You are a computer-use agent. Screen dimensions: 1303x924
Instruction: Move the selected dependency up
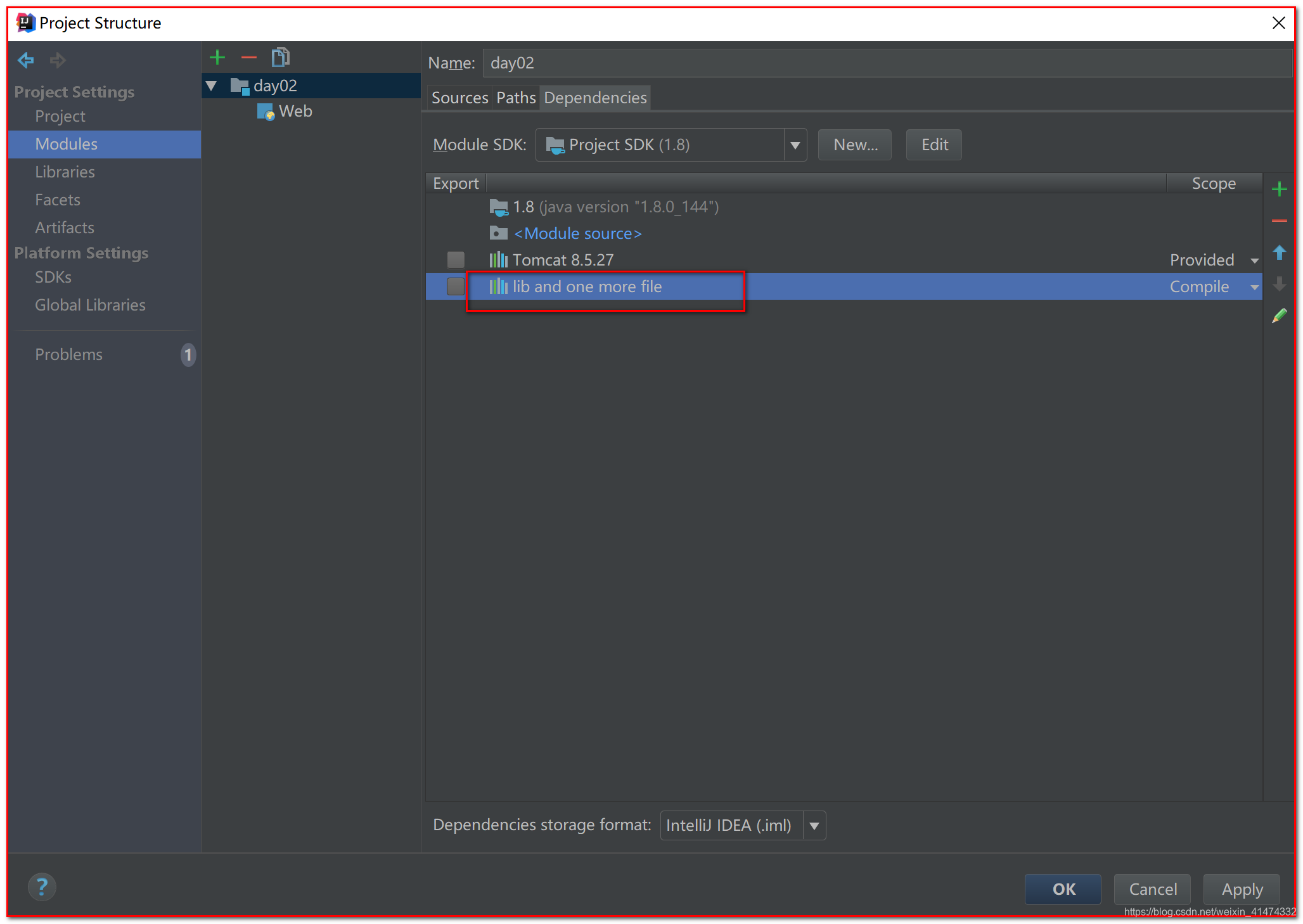pos(1280,253)
